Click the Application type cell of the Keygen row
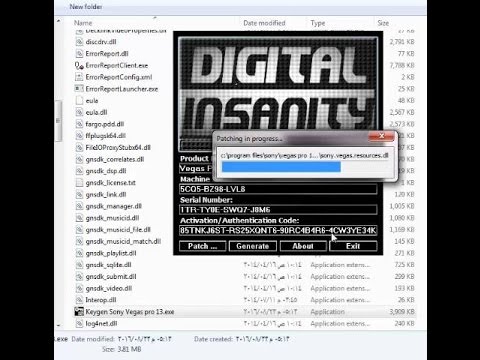The height and width of the screenshot is (360, 480). [327, 312]
